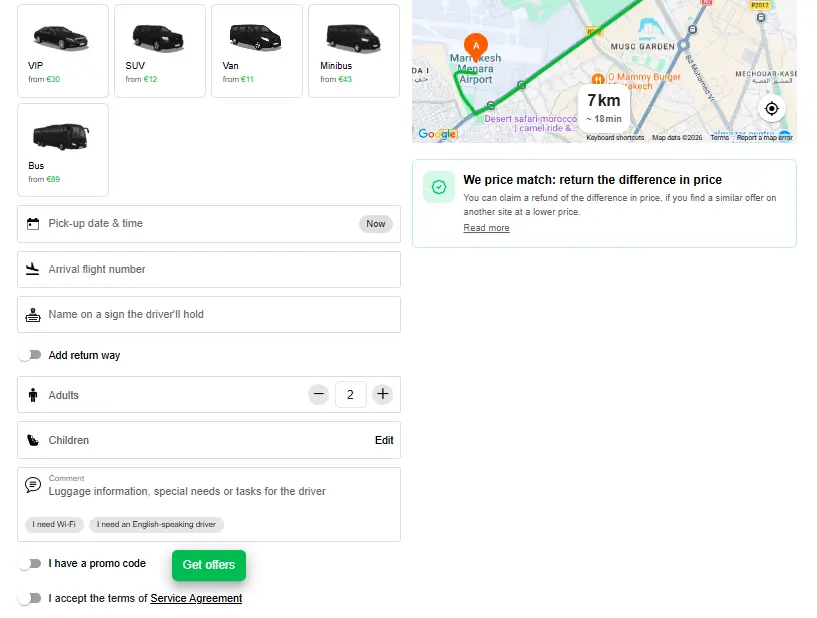The width and height of the screenshot is (817, 618).
Task: Click the calendar icon in pick-up field
Action: 33,223
